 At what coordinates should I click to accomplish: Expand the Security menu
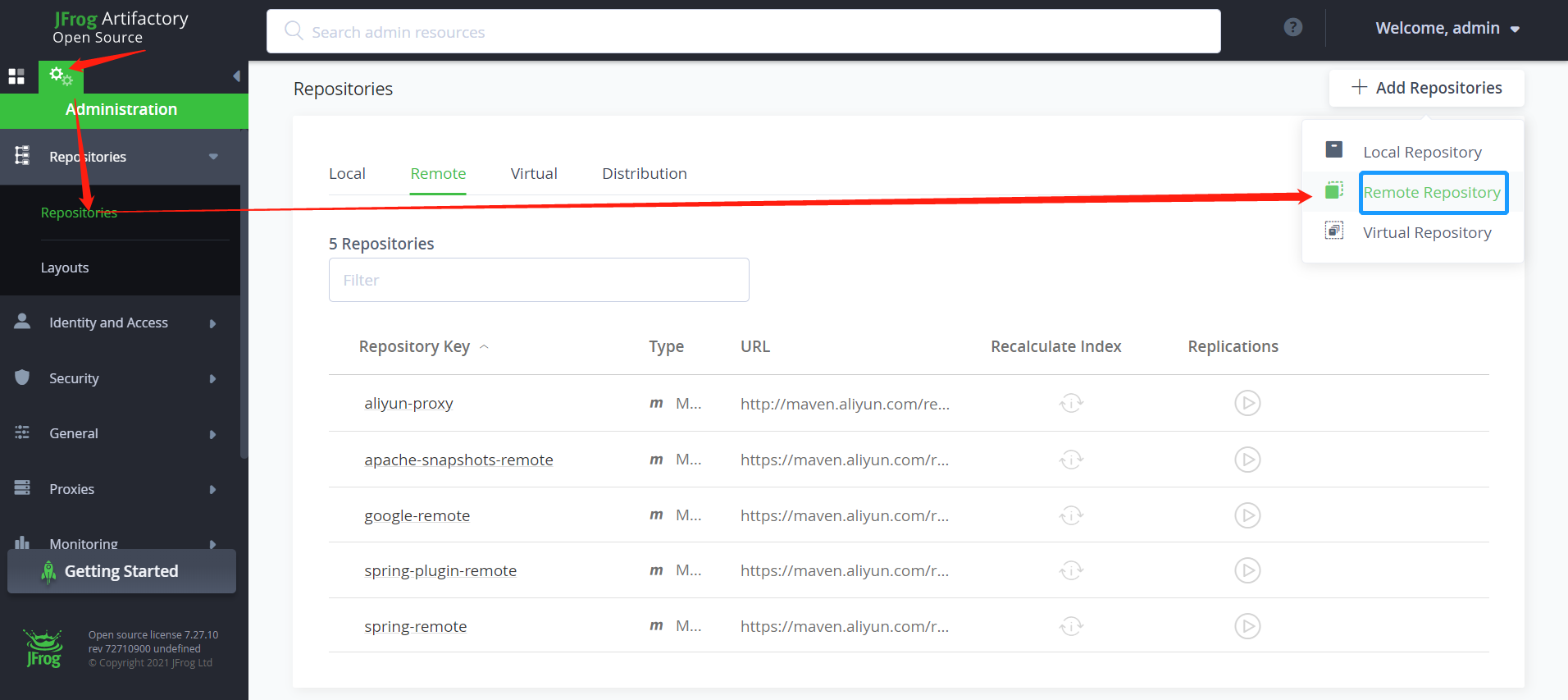[x=212, y=378]
